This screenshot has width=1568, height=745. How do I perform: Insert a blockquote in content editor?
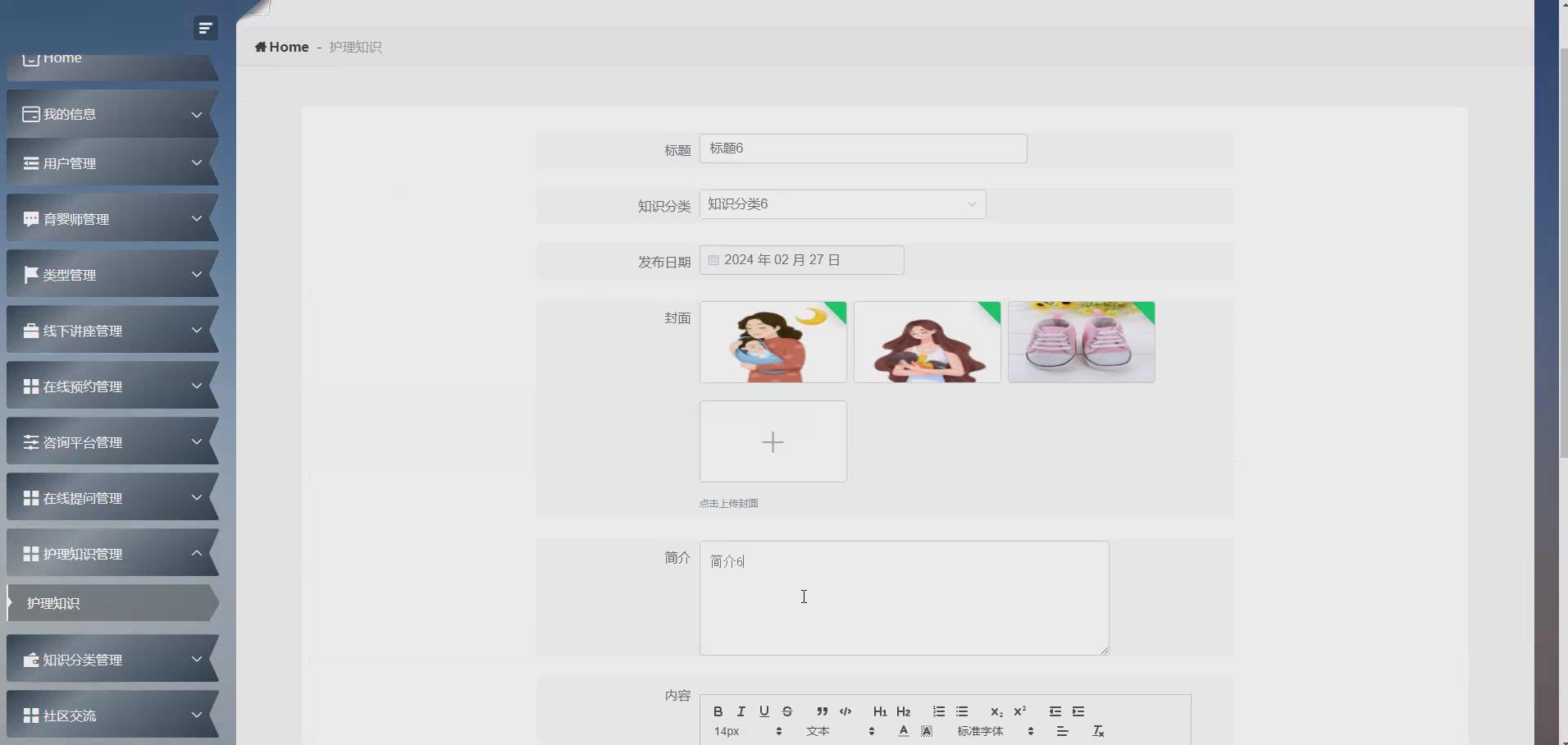822,711
